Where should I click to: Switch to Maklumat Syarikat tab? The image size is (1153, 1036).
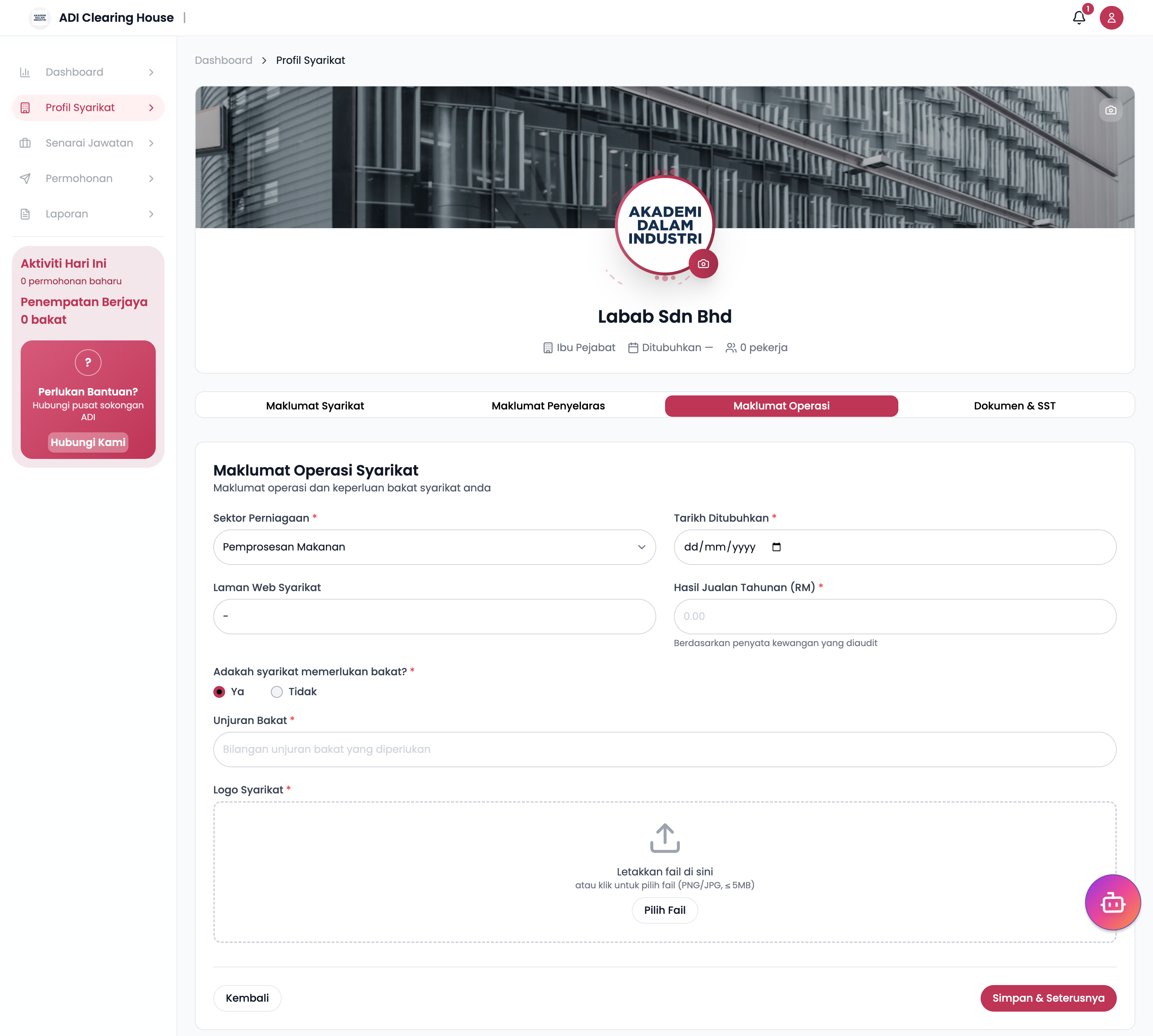pos(315,406)
